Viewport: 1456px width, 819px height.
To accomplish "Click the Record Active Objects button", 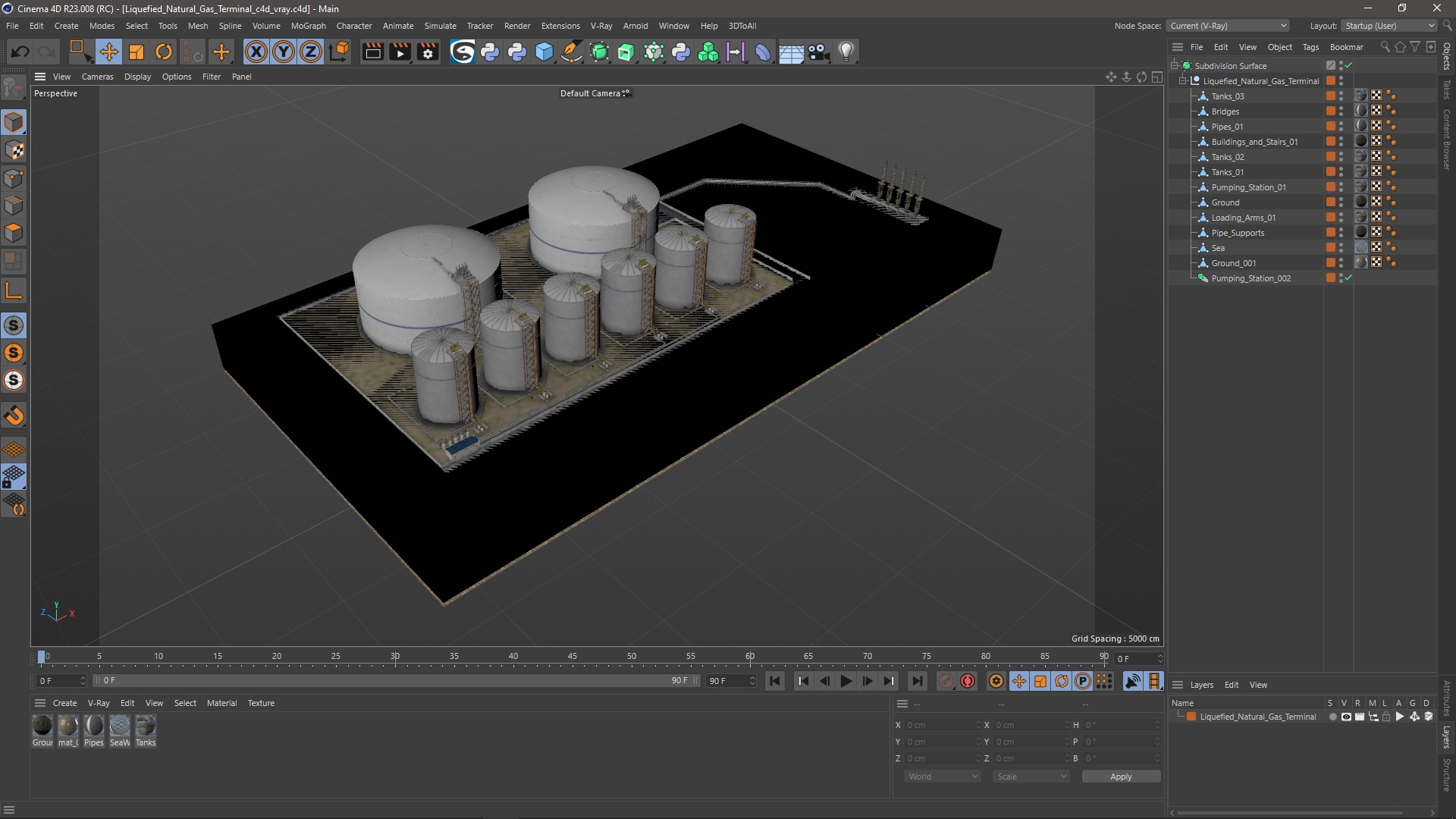I will [x=946, y=681].
